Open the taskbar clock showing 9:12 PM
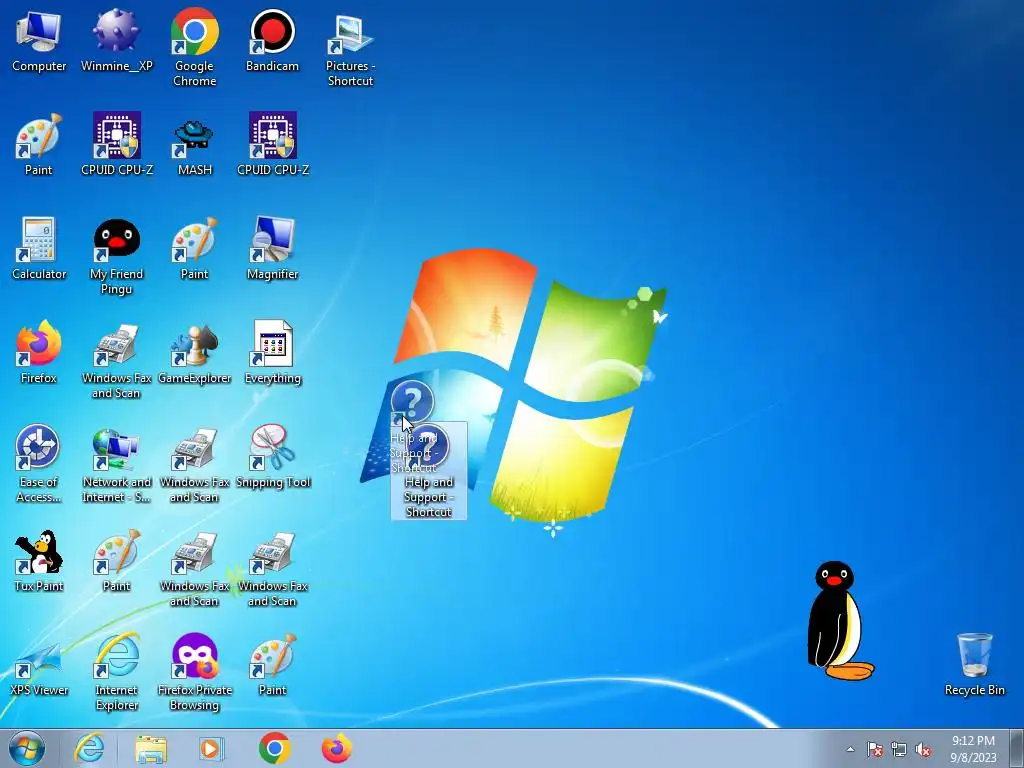This screenshot has width=1024, height=768. click(973, 749)
